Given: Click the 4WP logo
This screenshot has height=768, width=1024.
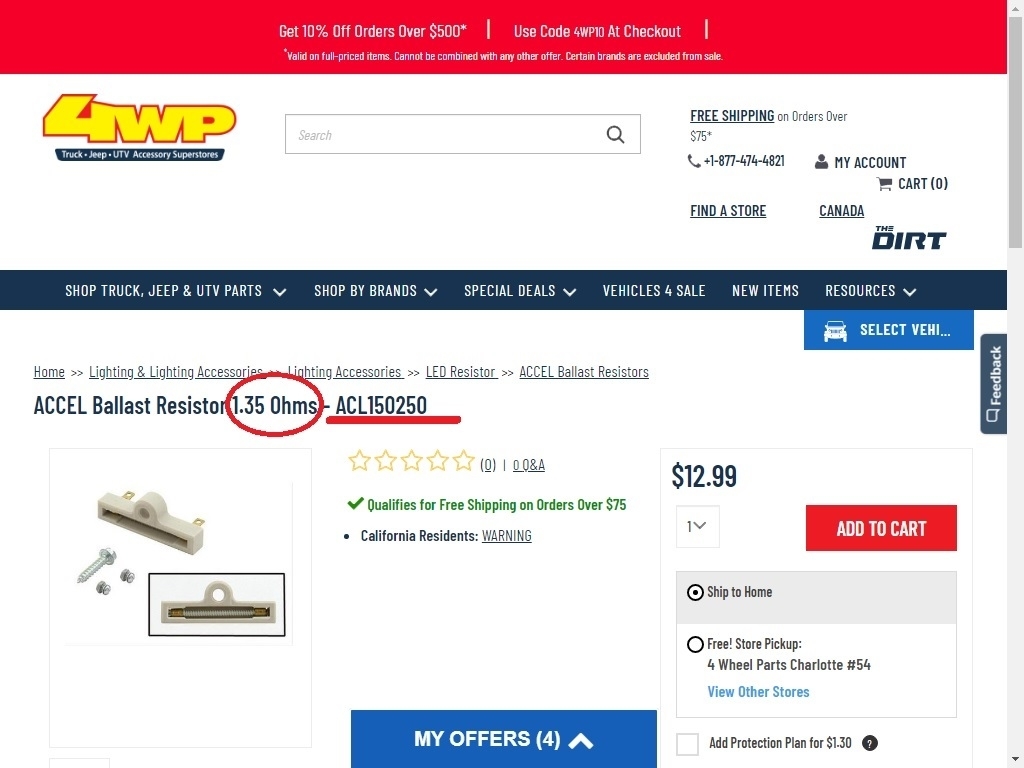Looking at the screenshot, I should pos(139,127).
